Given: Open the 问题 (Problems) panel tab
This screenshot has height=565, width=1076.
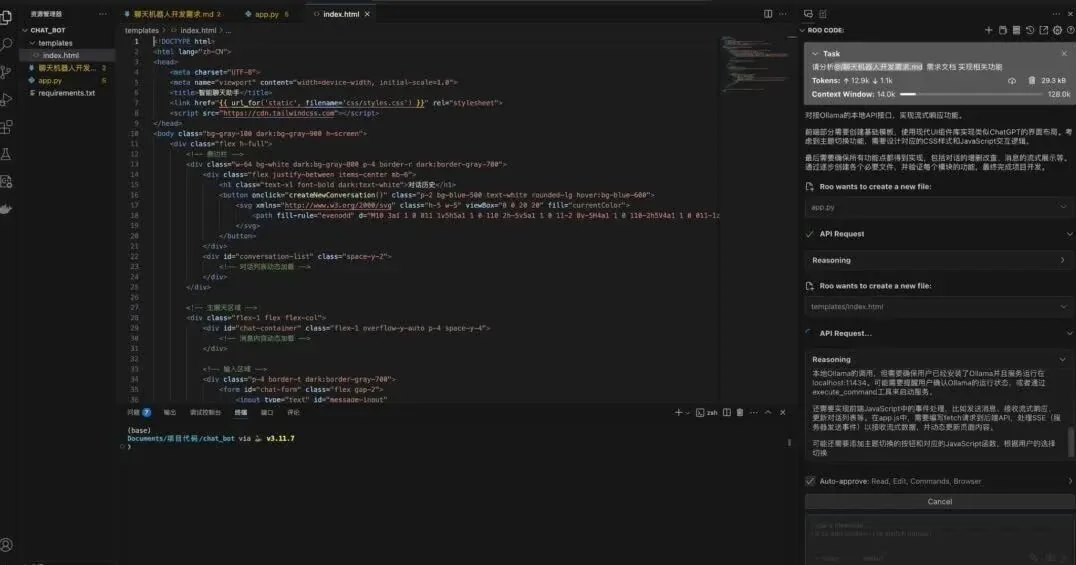Looking at the screenshot, I should coord(138,413).
